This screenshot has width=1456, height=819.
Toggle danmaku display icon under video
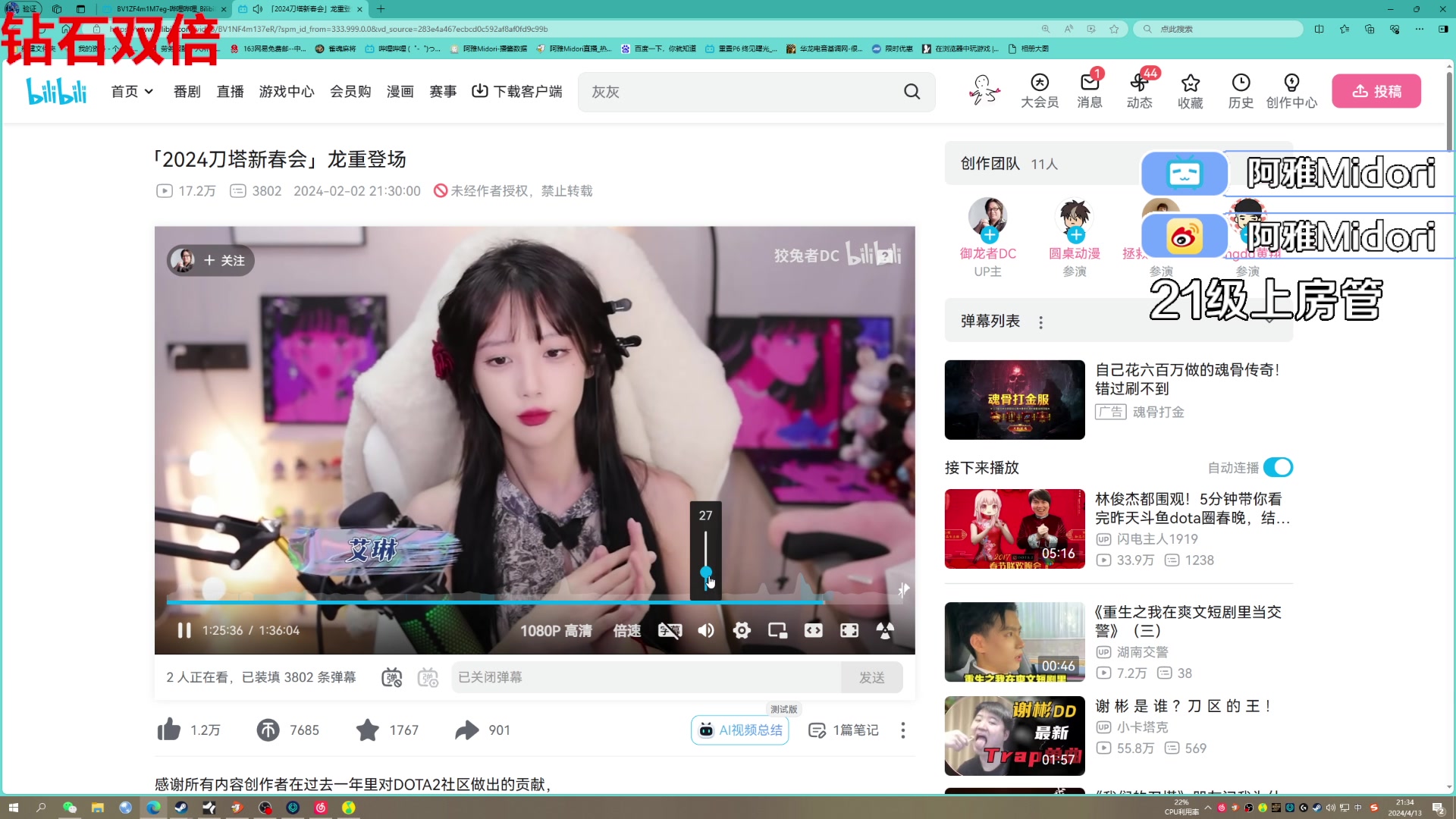point(391,677)
